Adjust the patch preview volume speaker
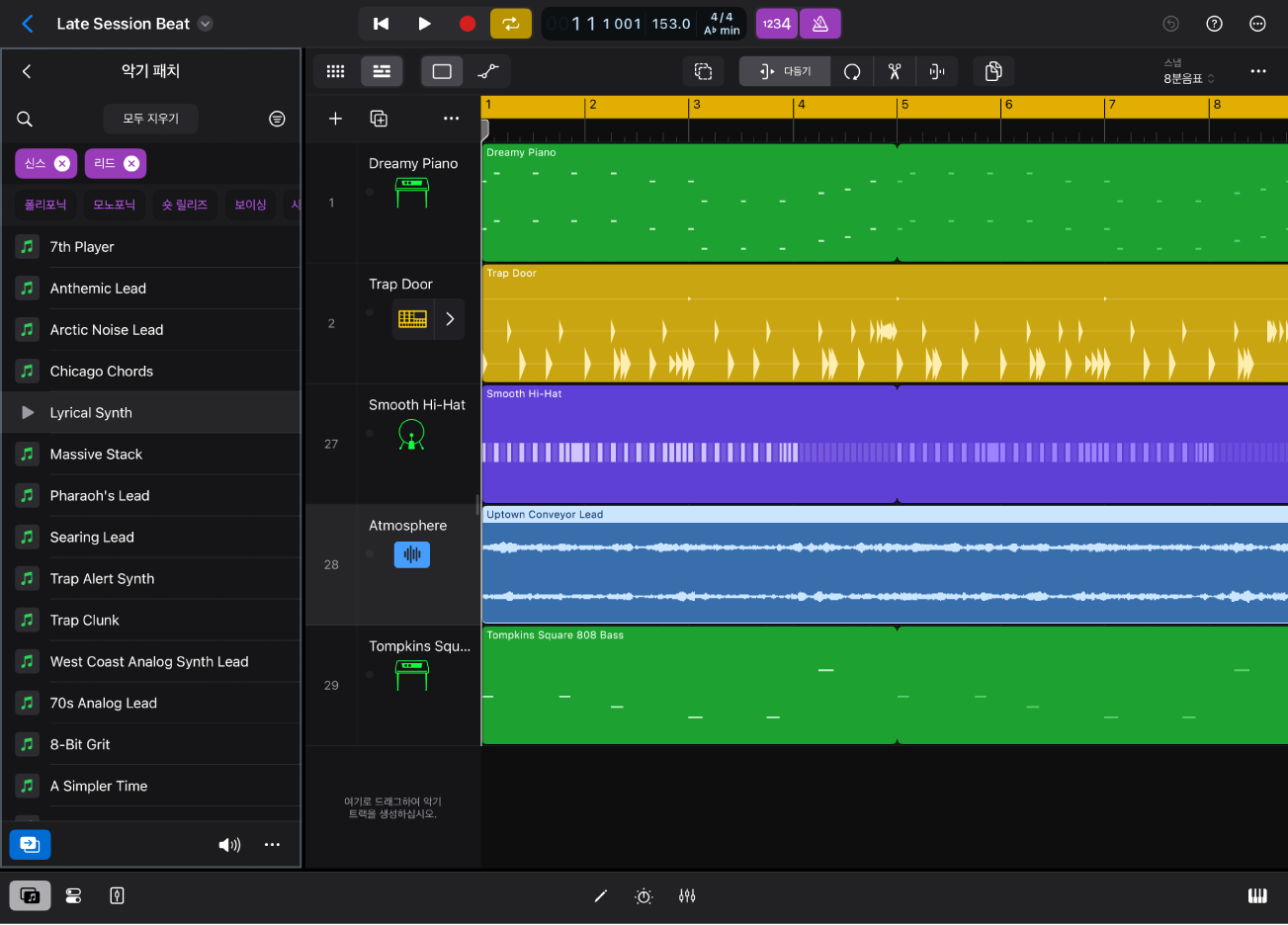Screen dimensions: 1288x925 click(x=229, y=845)
